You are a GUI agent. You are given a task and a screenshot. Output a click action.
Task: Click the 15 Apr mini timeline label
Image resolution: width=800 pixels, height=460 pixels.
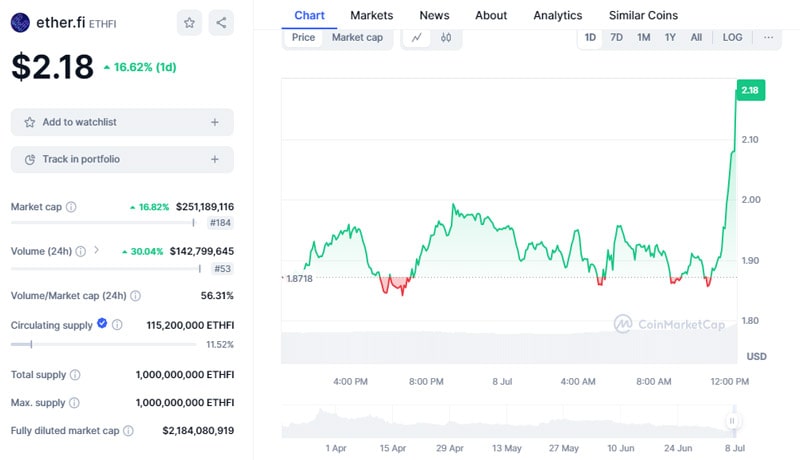point(392,448)
